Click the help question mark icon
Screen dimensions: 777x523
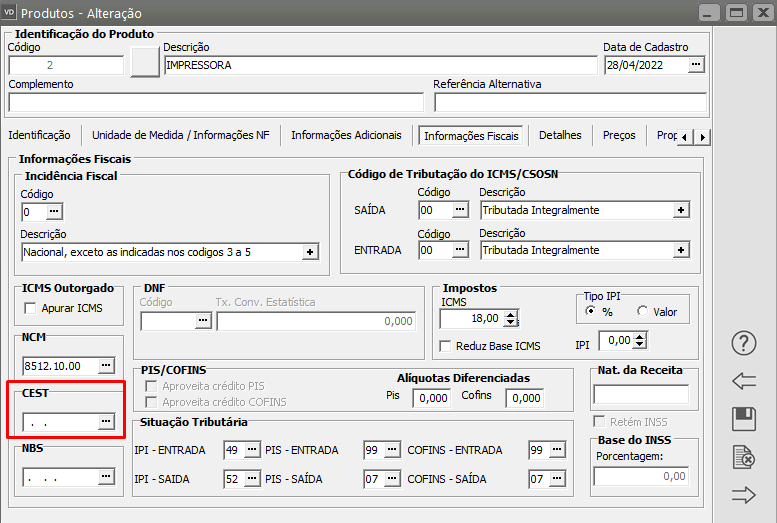[744, 343]
